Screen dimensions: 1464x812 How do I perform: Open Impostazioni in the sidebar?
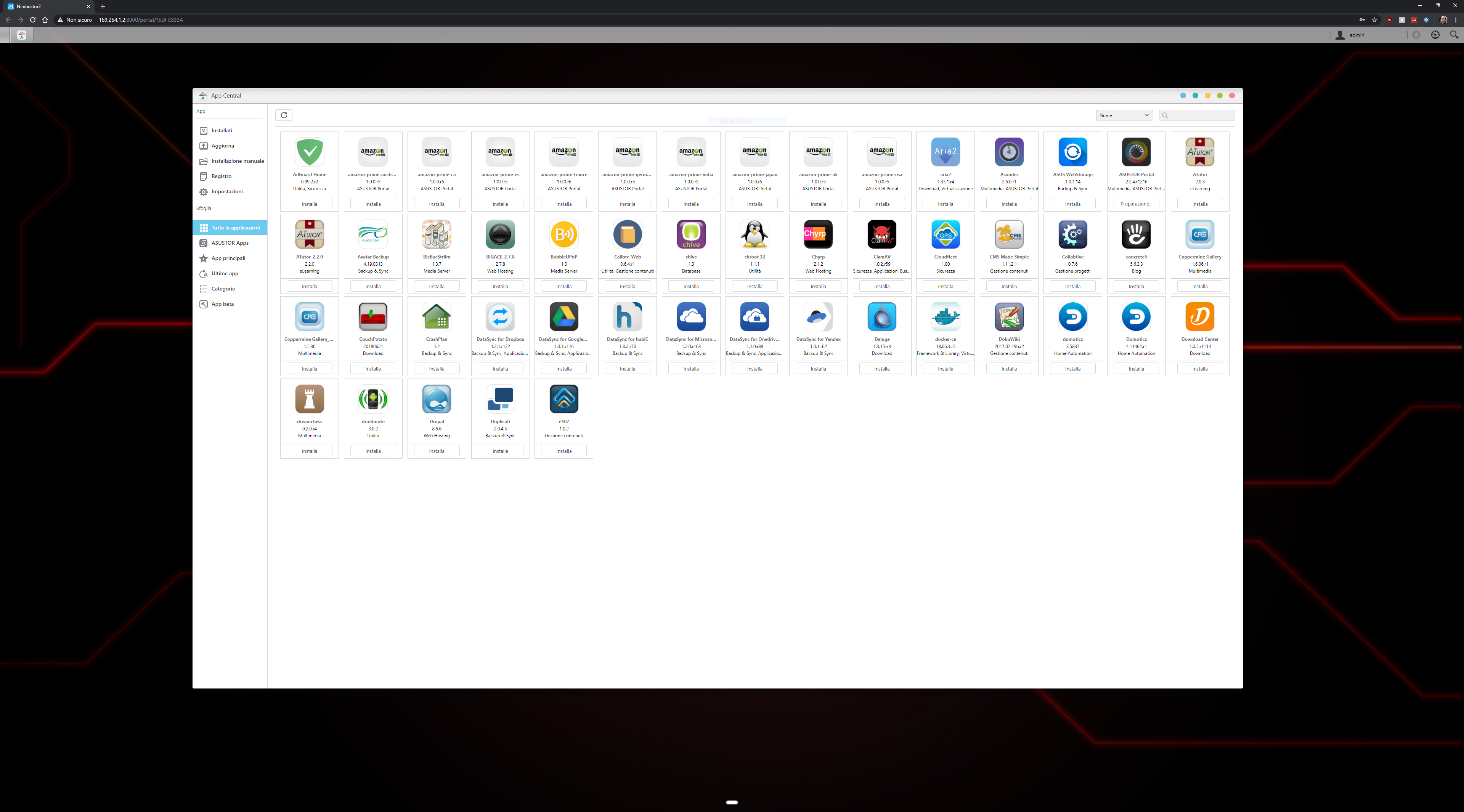pos(227,191)
